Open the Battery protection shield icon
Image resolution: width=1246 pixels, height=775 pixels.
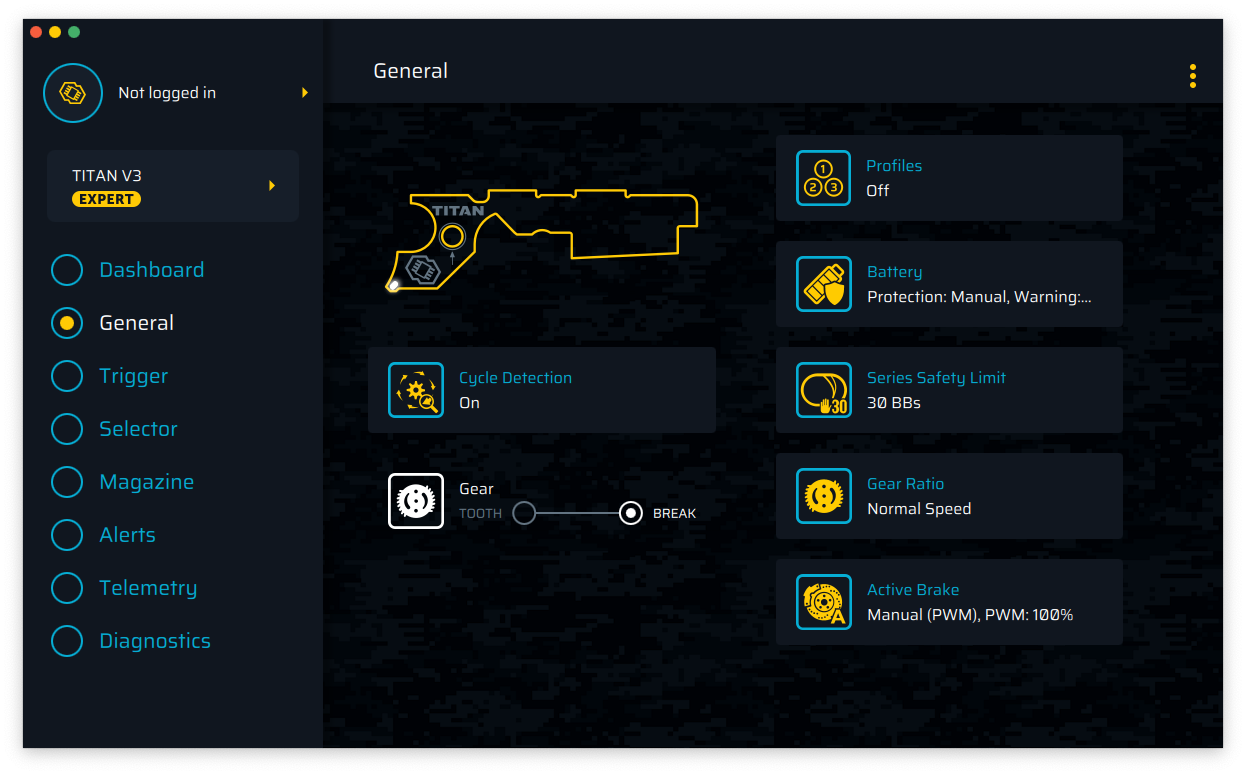point(823,284)
